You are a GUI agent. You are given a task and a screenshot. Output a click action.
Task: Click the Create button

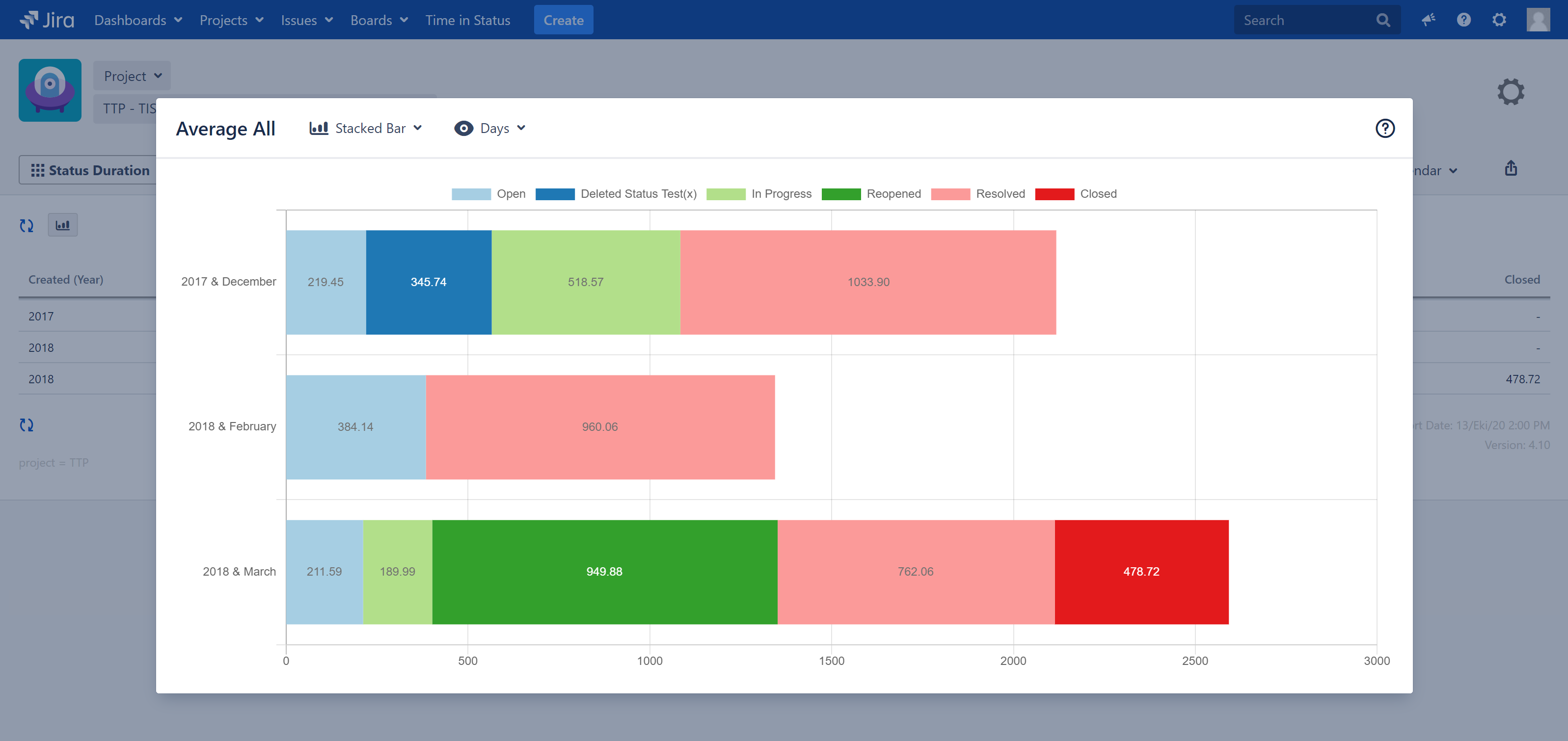pyautogui.click(x=563, y=20)
